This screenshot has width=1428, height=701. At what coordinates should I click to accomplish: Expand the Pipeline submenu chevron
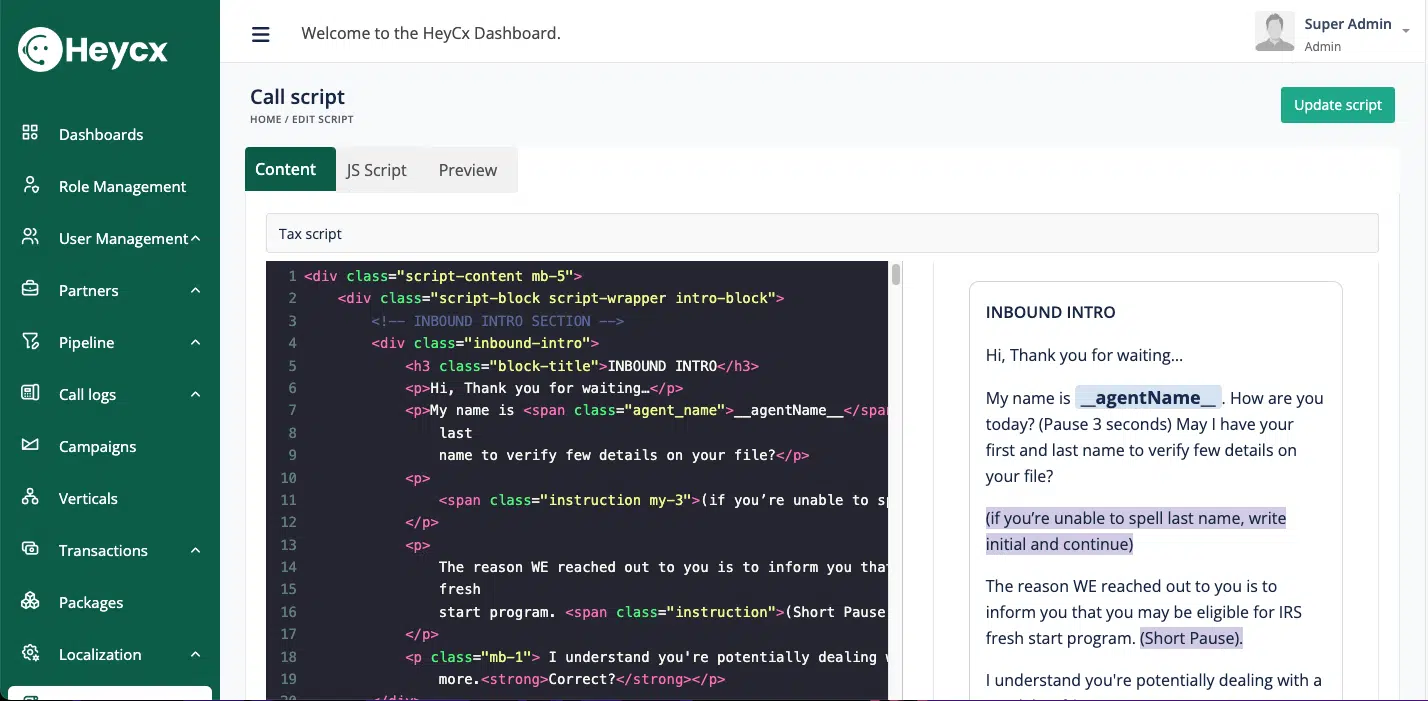click(196, 342)
